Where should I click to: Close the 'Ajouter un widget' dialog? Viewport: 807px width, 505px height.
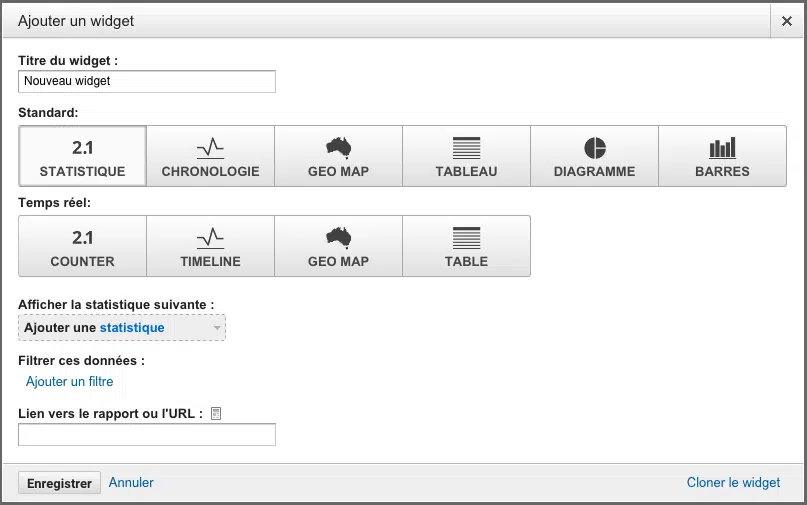click(x=786, y=21)
